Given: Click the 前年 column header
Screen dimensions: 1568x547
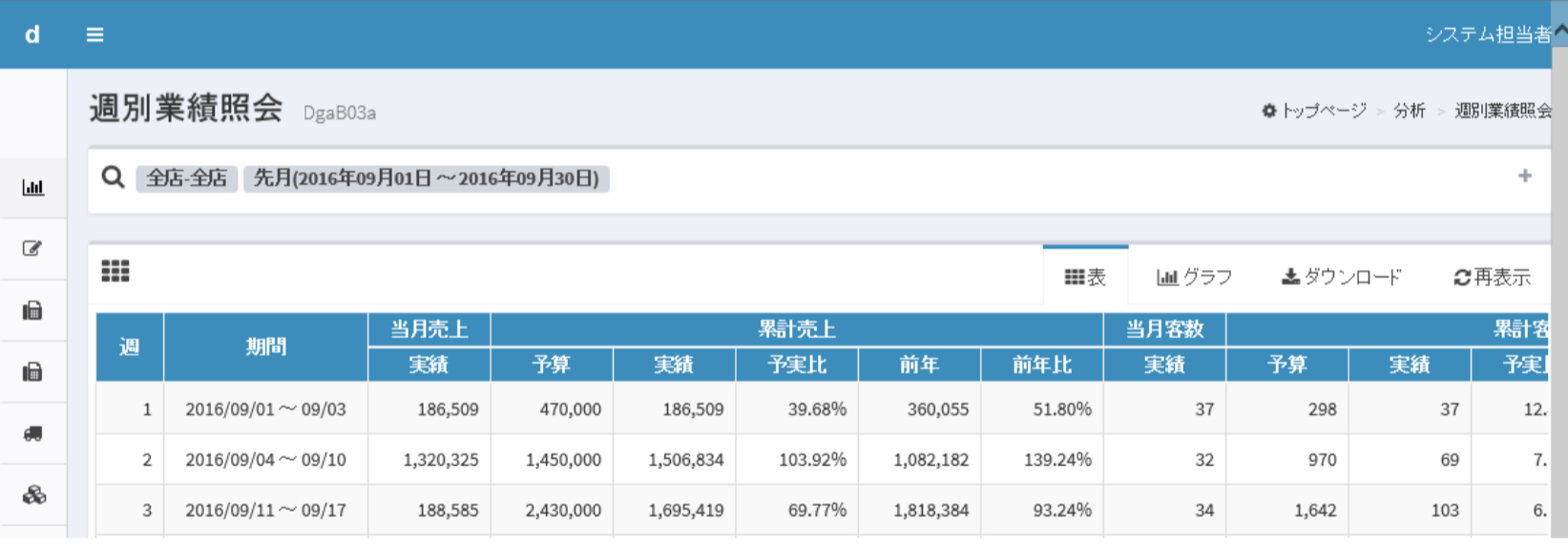Looking at the screenshot, I should click(919, 365).
